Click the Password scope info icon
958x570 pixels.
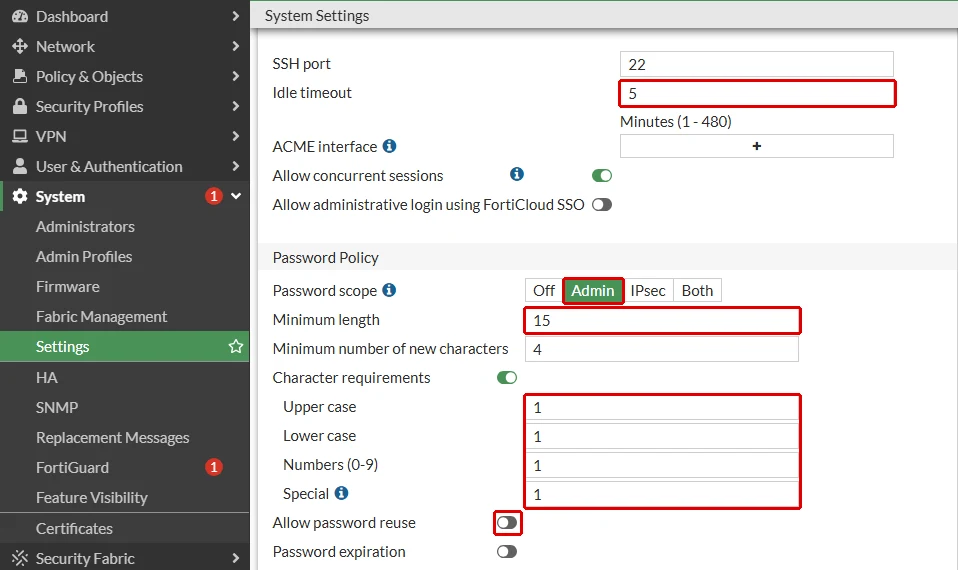pos(389,290)
